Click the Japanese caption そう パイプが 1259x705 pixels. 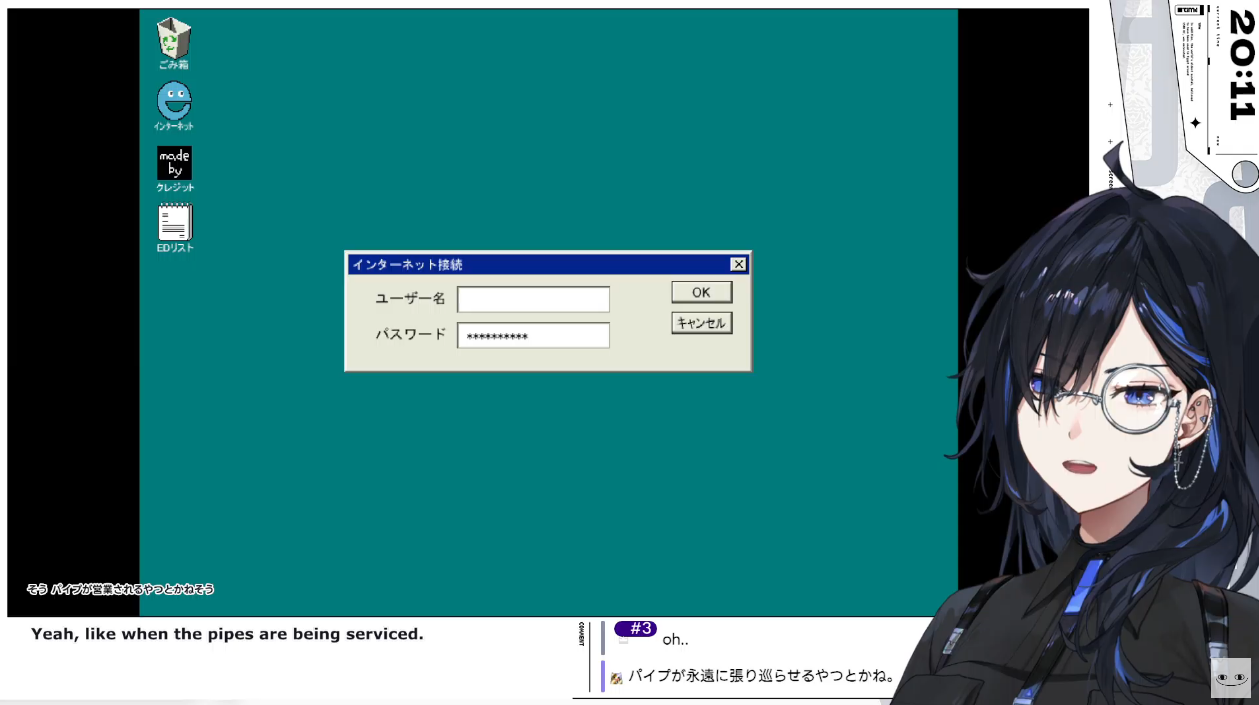coord(120,589)
